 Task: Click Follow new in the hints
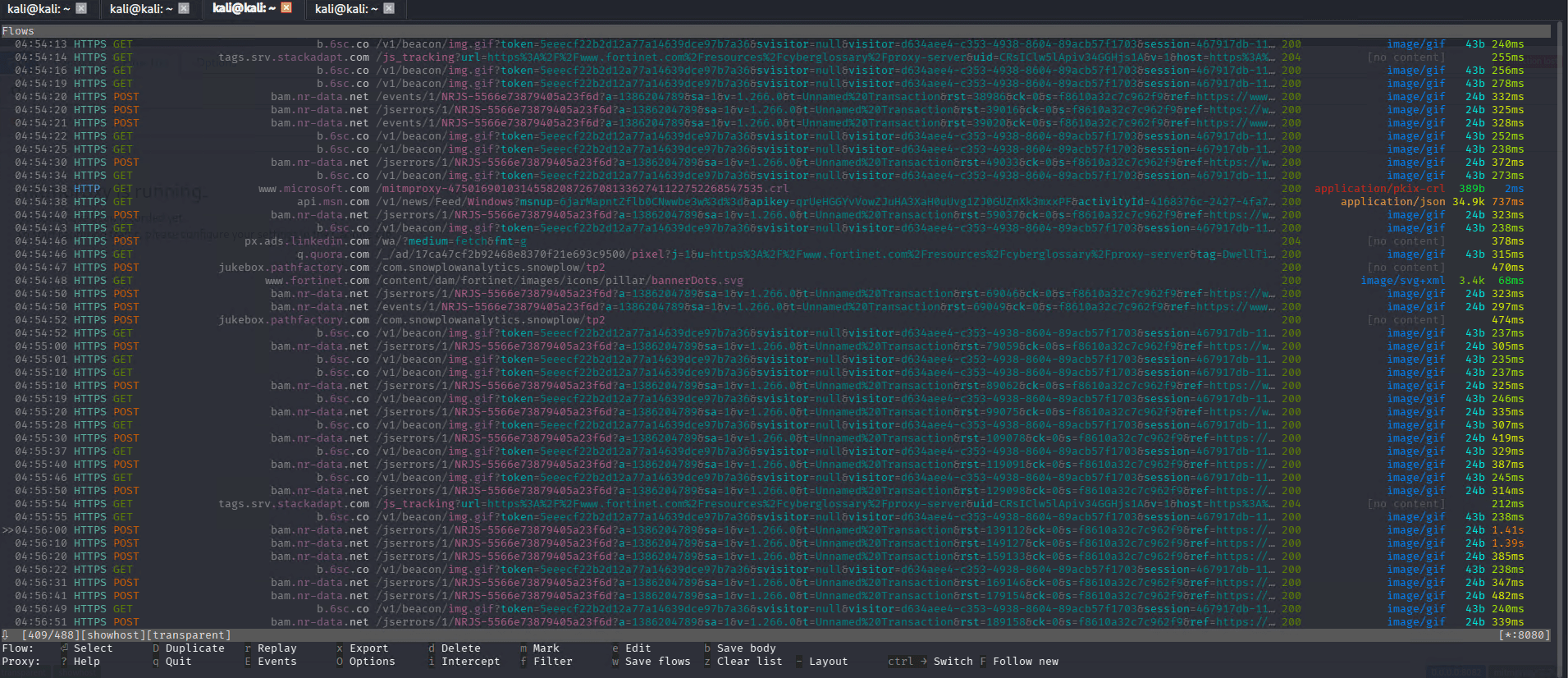point(1026,662)
